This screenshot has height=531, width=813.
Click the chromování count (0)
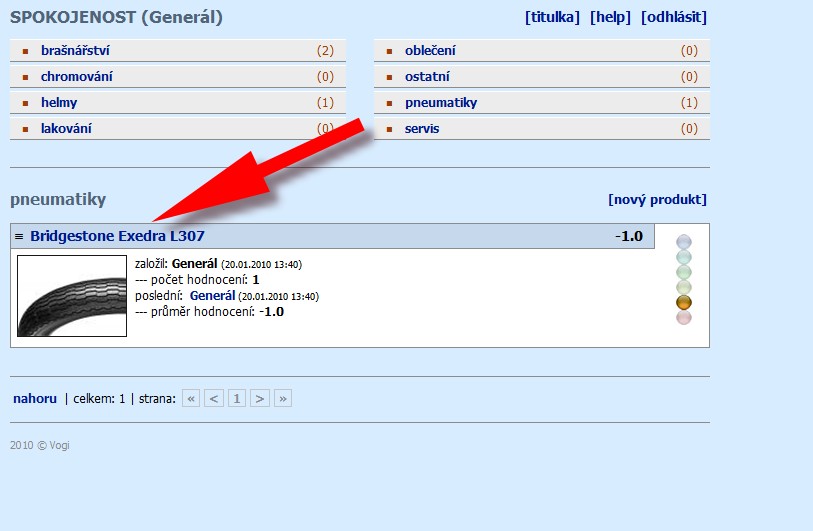tap(326, 77)
